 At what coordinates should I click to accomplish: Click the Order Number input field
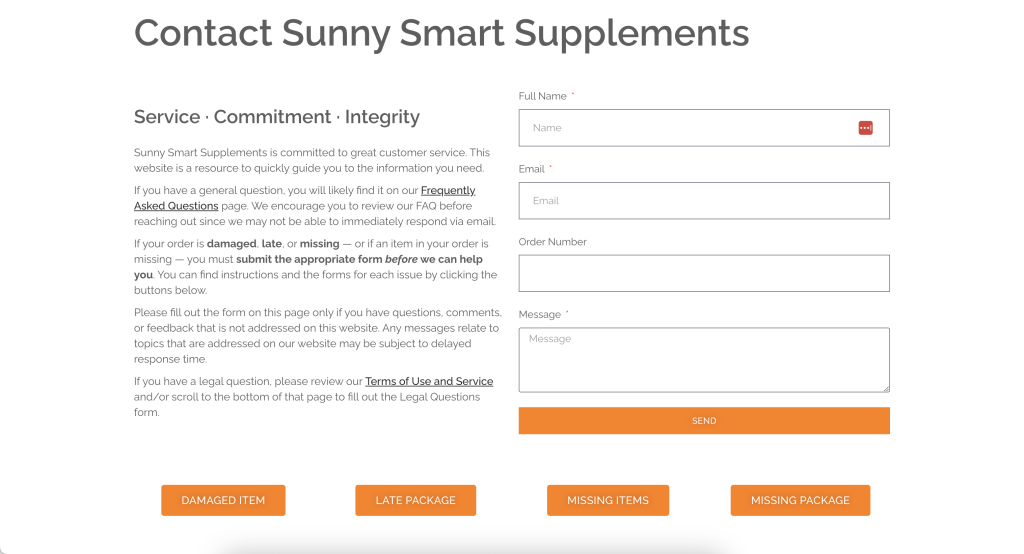704,273
